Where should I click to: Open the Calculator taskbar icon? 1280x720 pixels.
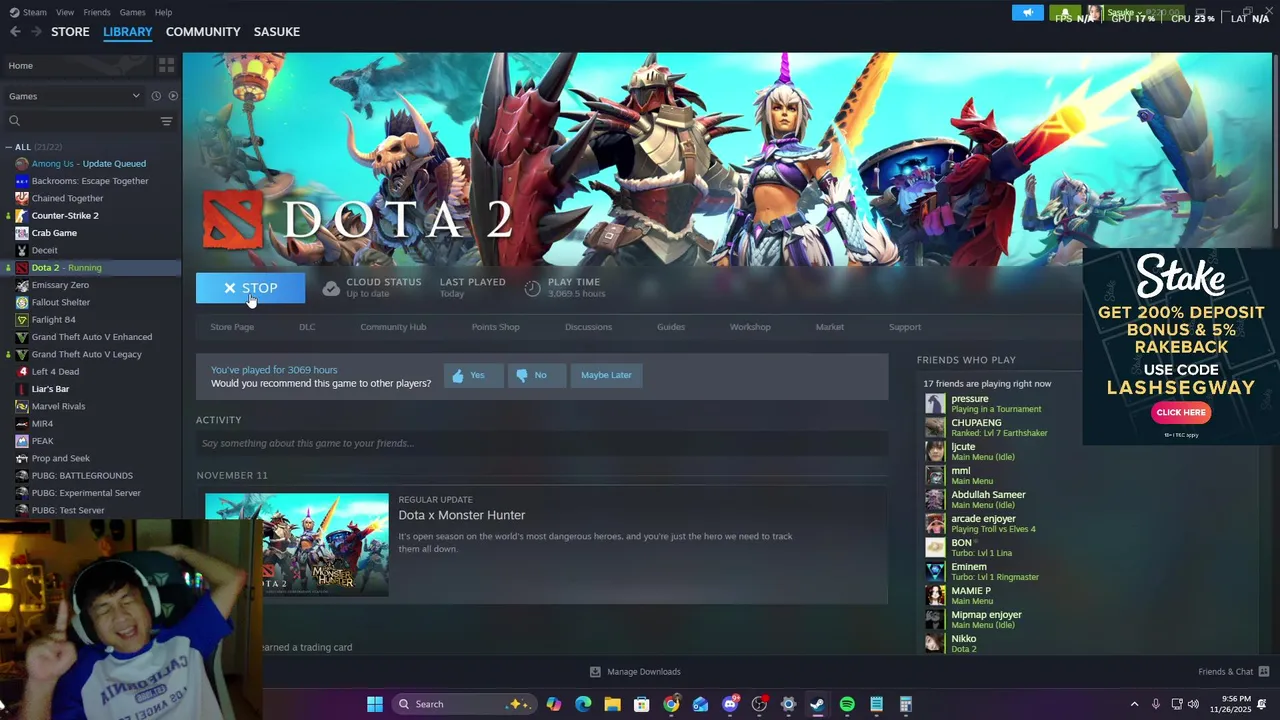click(906, 704)
